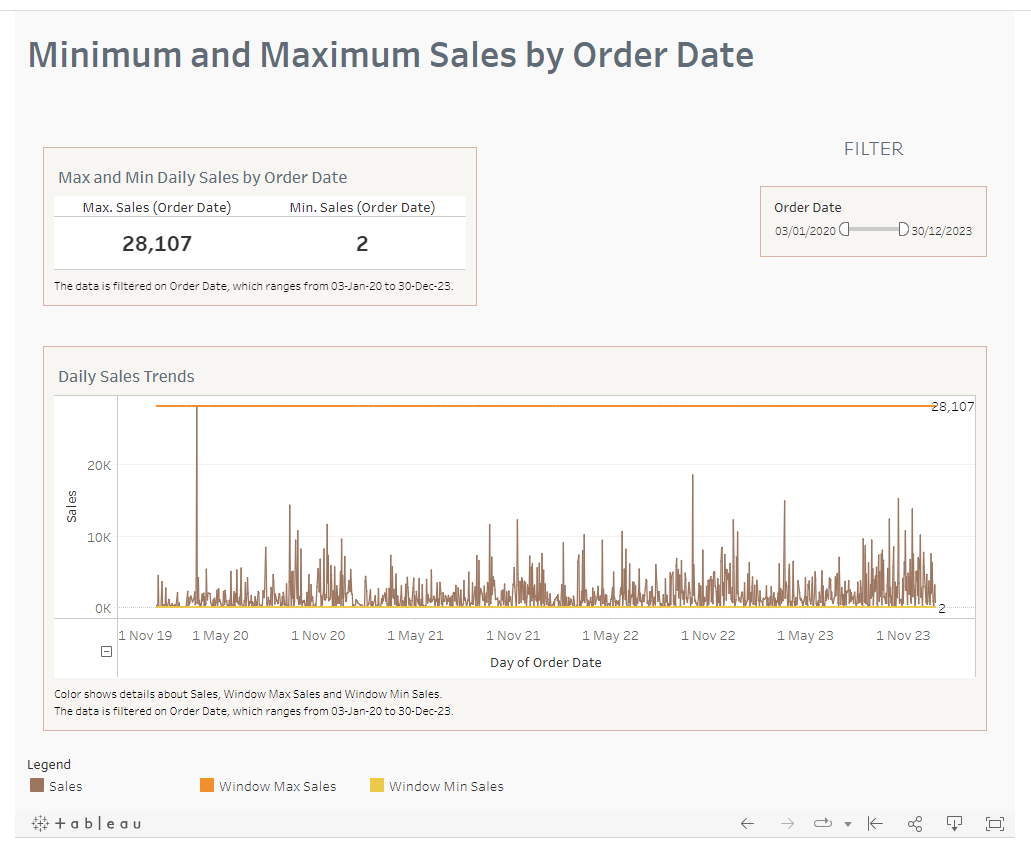This screenshot has width=1031, height=860.
Task: Open the Share options icon
Action: tap(915, 823)
